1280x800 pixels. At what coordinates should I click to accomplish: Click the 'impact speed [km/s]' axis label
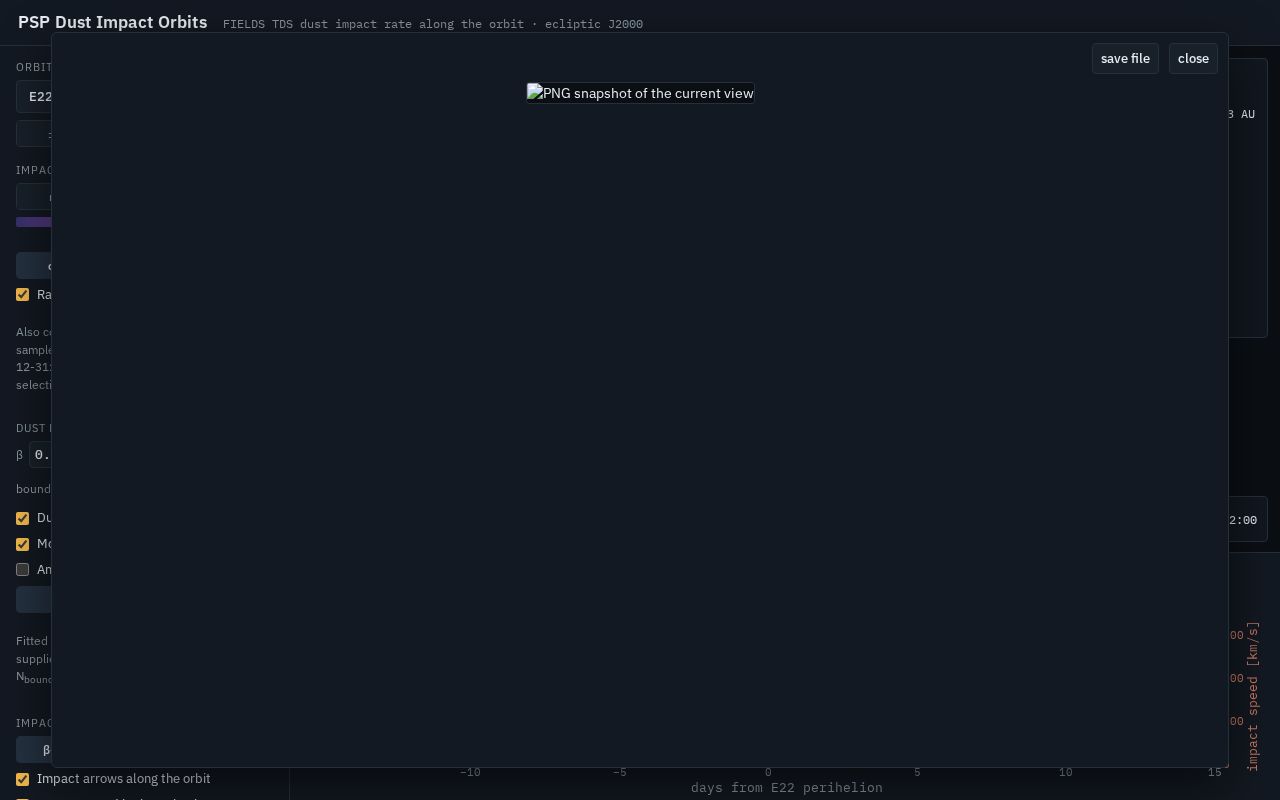(1253, 696)
